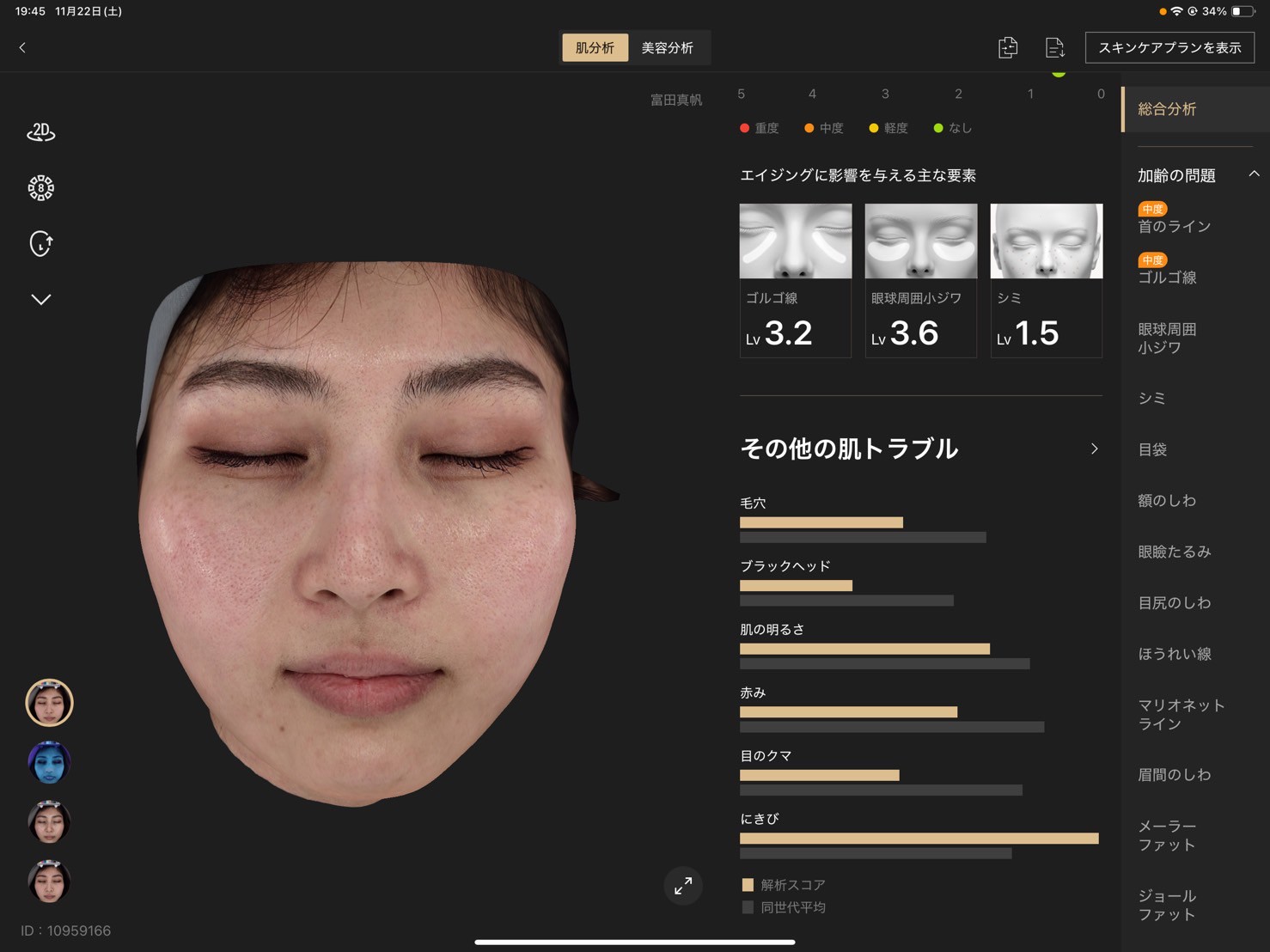Go back using the top-left arrow
This screenshot has height=952, width=1270.
pos(22,48)
